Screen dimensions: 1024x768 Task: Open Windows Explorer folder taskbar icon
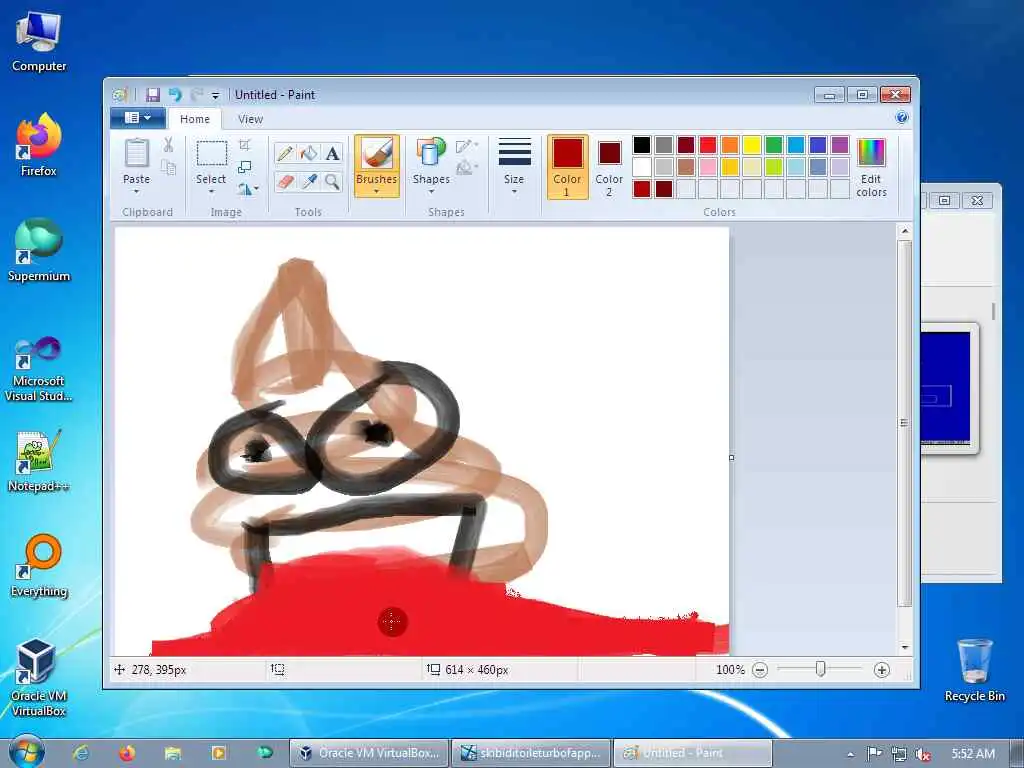[172, 753]
